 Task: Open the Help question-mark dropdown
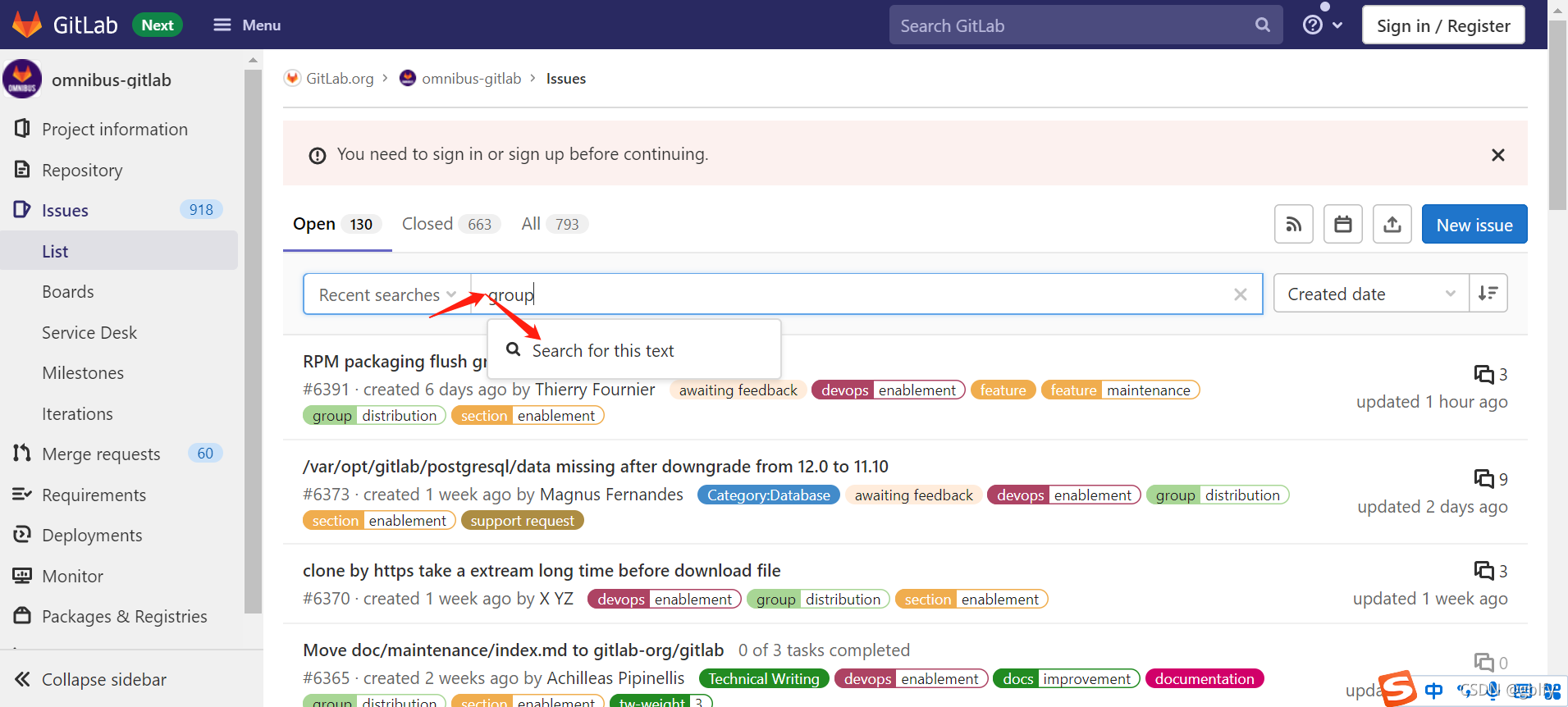pos(1323,25)
